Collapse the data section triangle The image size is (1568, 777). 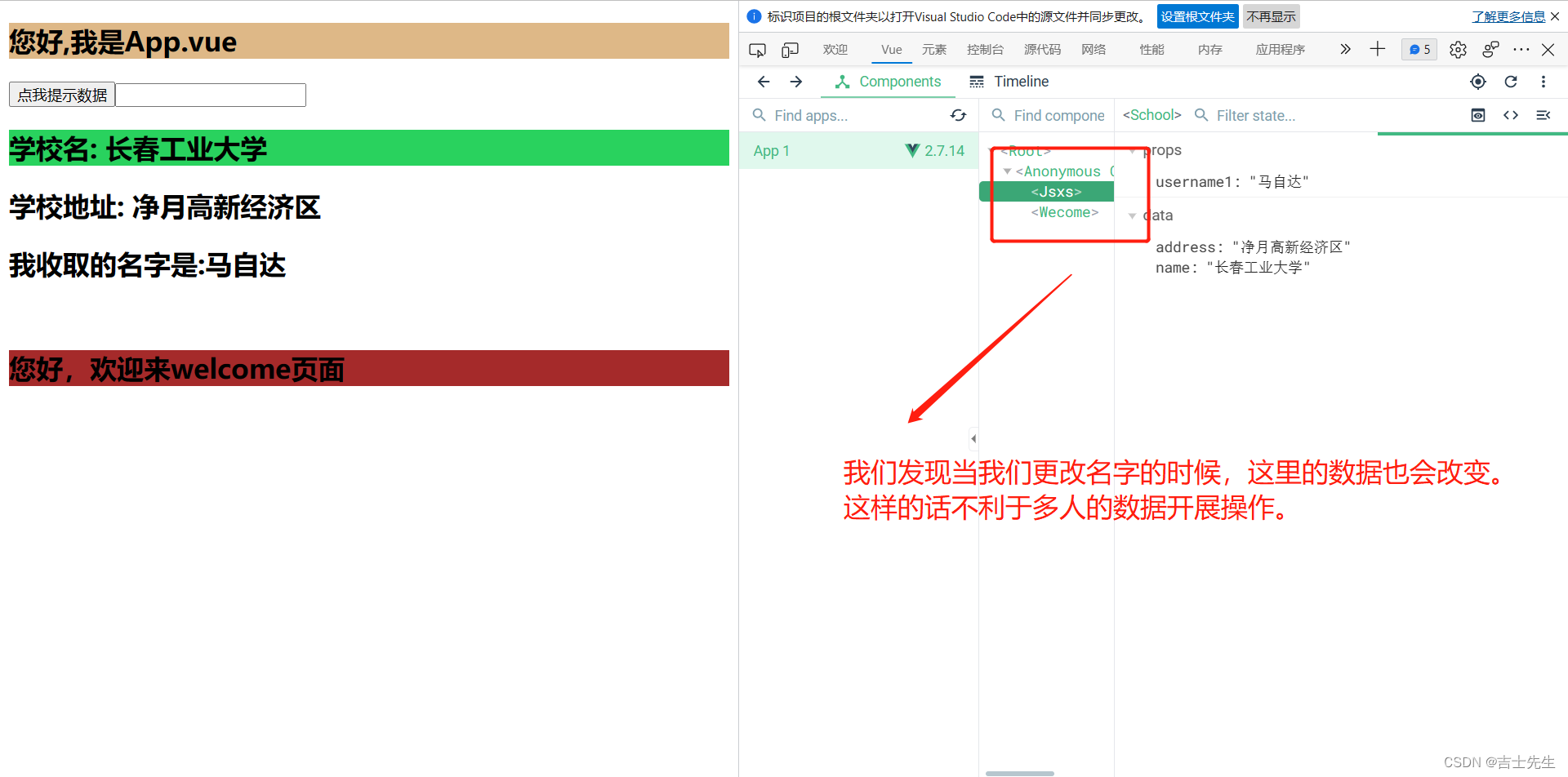click(x=1132, y=216)
